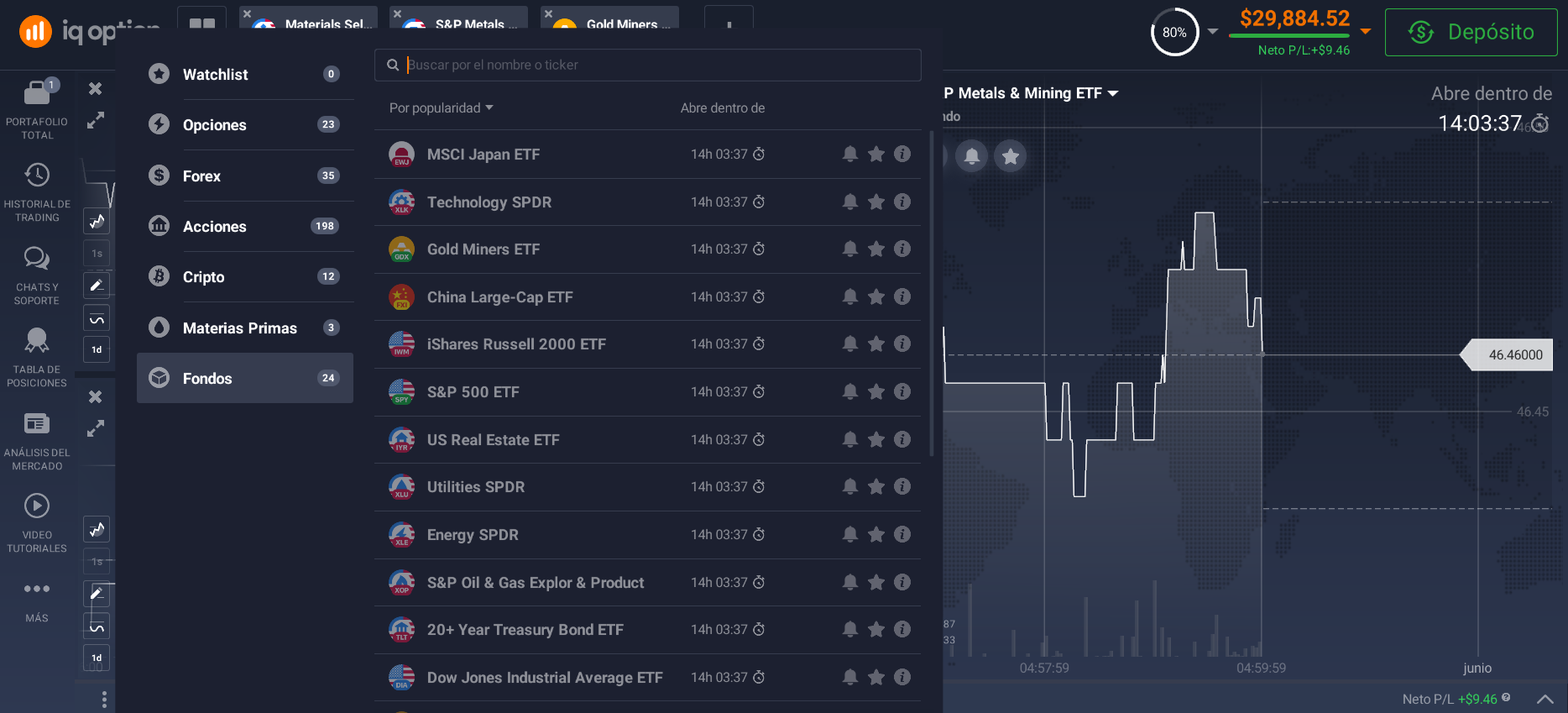The image size is (1568, 713).
Task: Select the Fondos category
Action: [245, 379]
